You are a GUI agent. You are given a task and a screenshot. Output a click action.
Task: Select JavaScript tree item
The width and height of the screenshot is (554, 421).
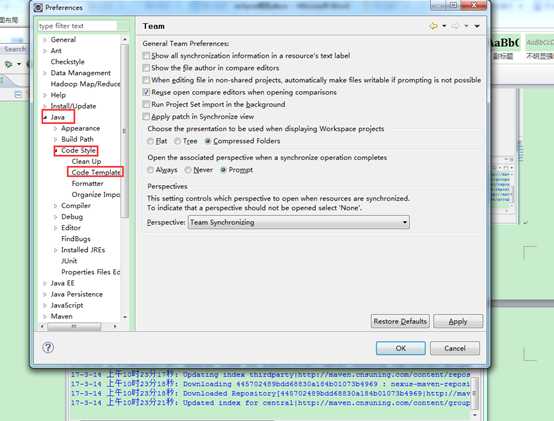click(67, 305)
